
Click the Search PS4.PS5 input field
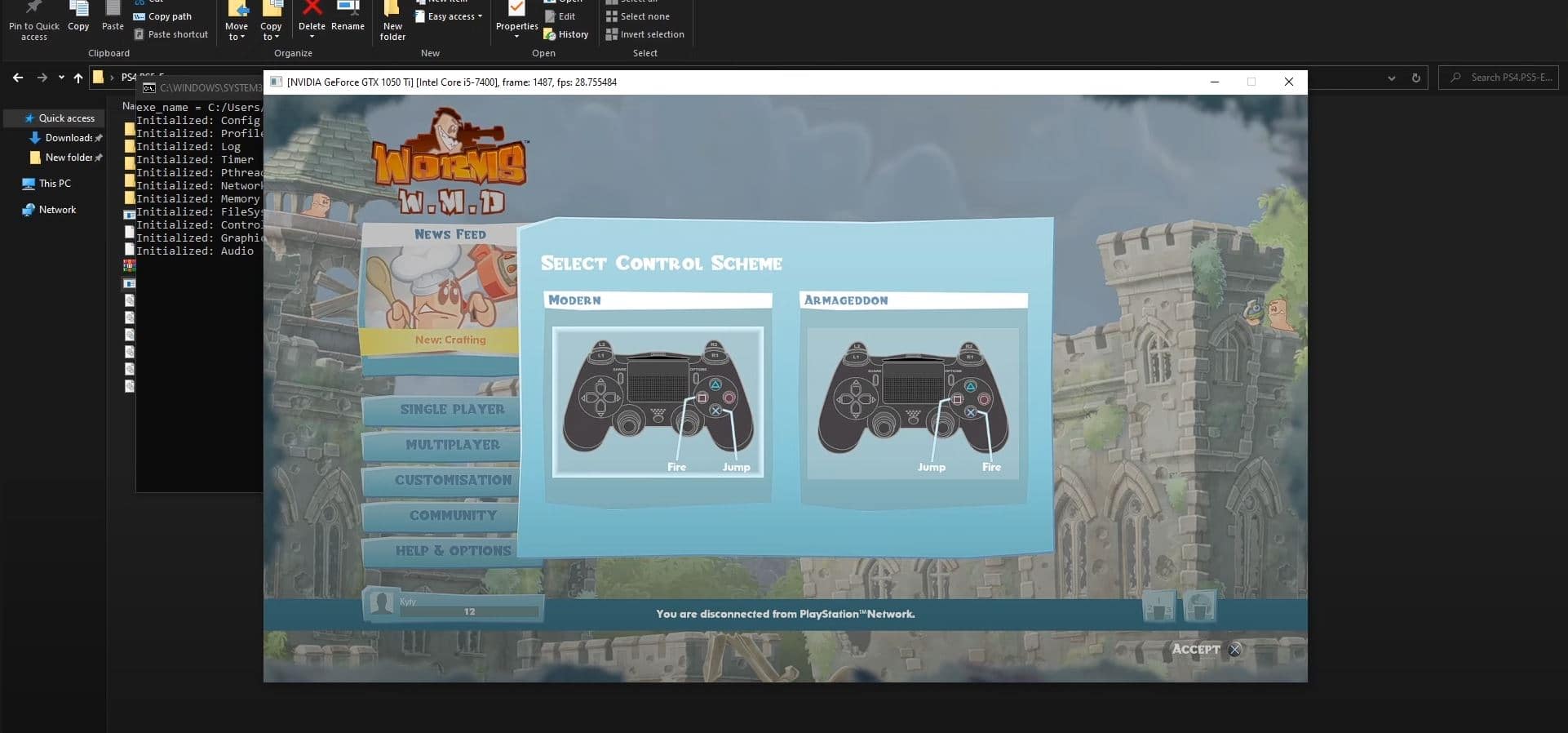tap(1499, 78)
